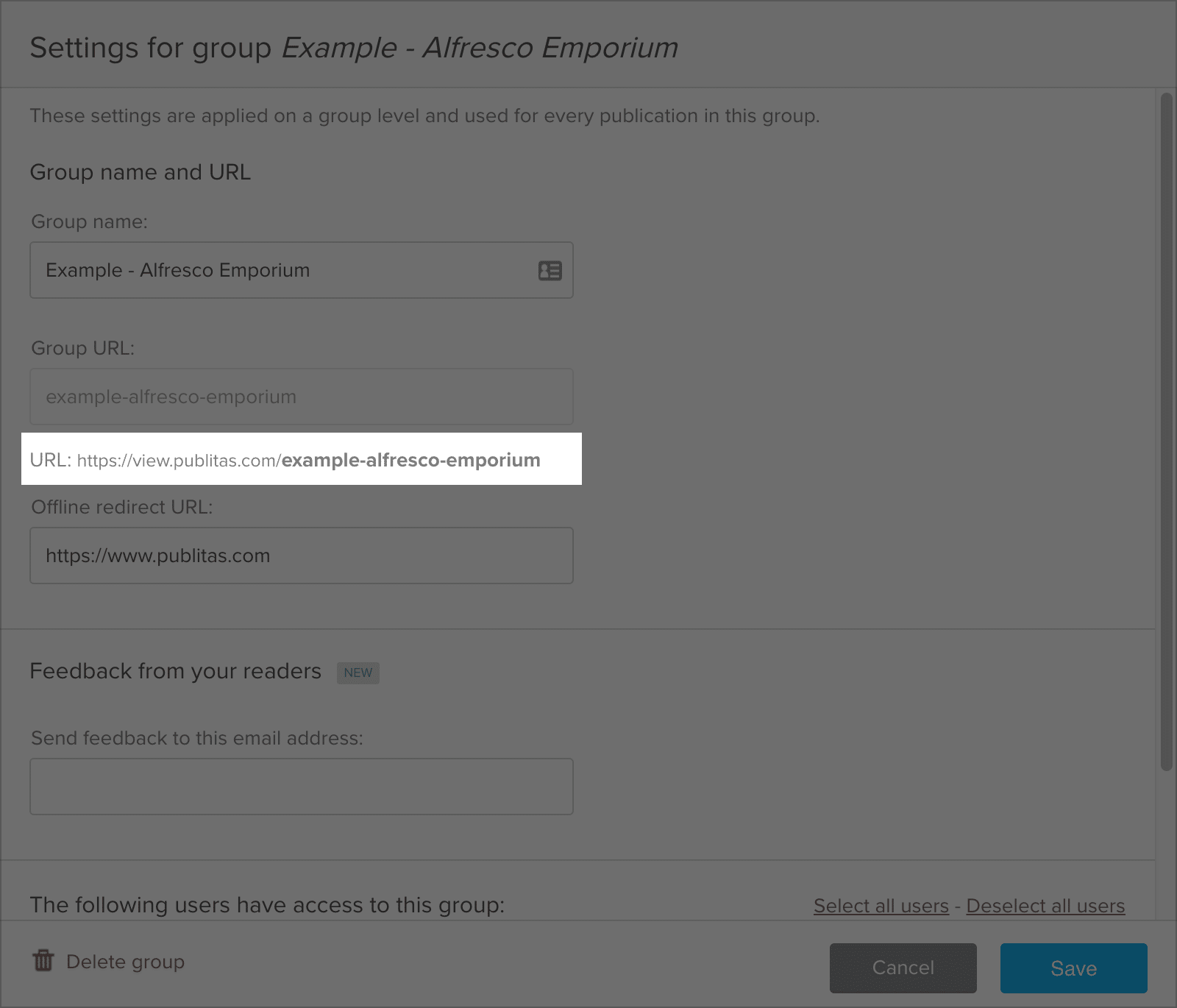The width and height of the screenshot is (1177, 1008).
Task: Click 'Send feedback to this email address' label
Action: 196,738
